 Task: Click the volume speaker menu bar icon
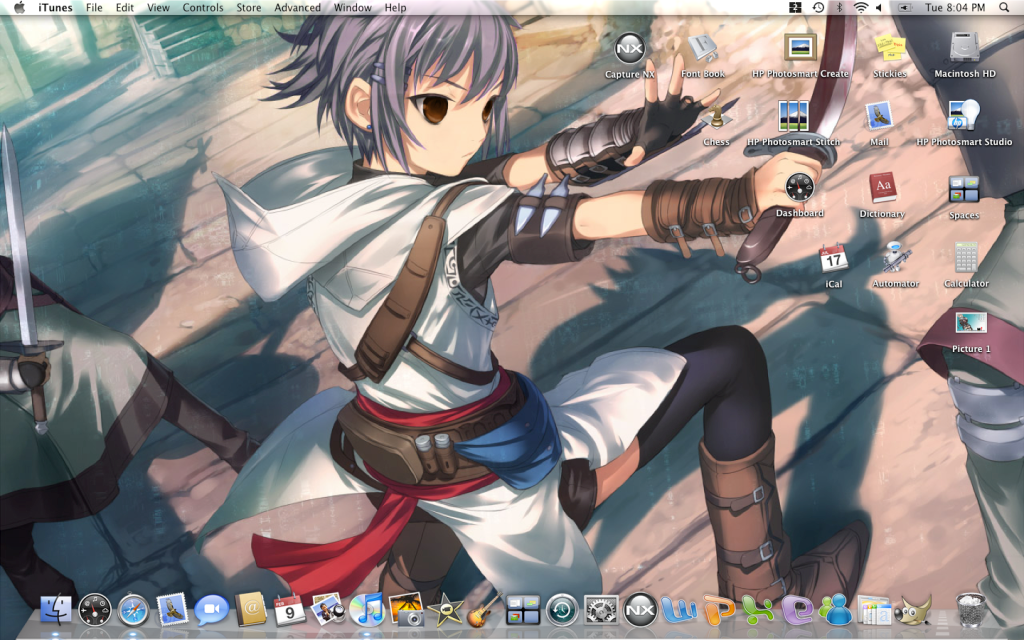tap(879, 8)
